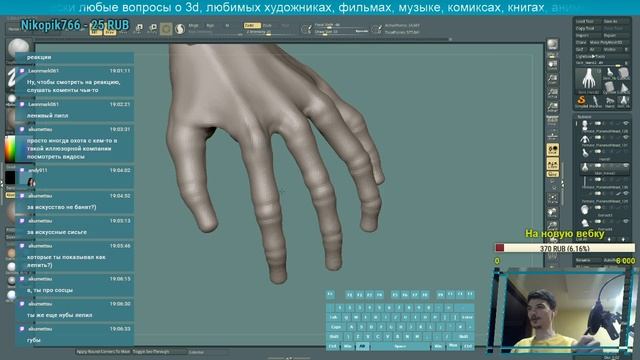
Task: Select the SimpleBrush orange S tool icon
Action: point(581,101)
